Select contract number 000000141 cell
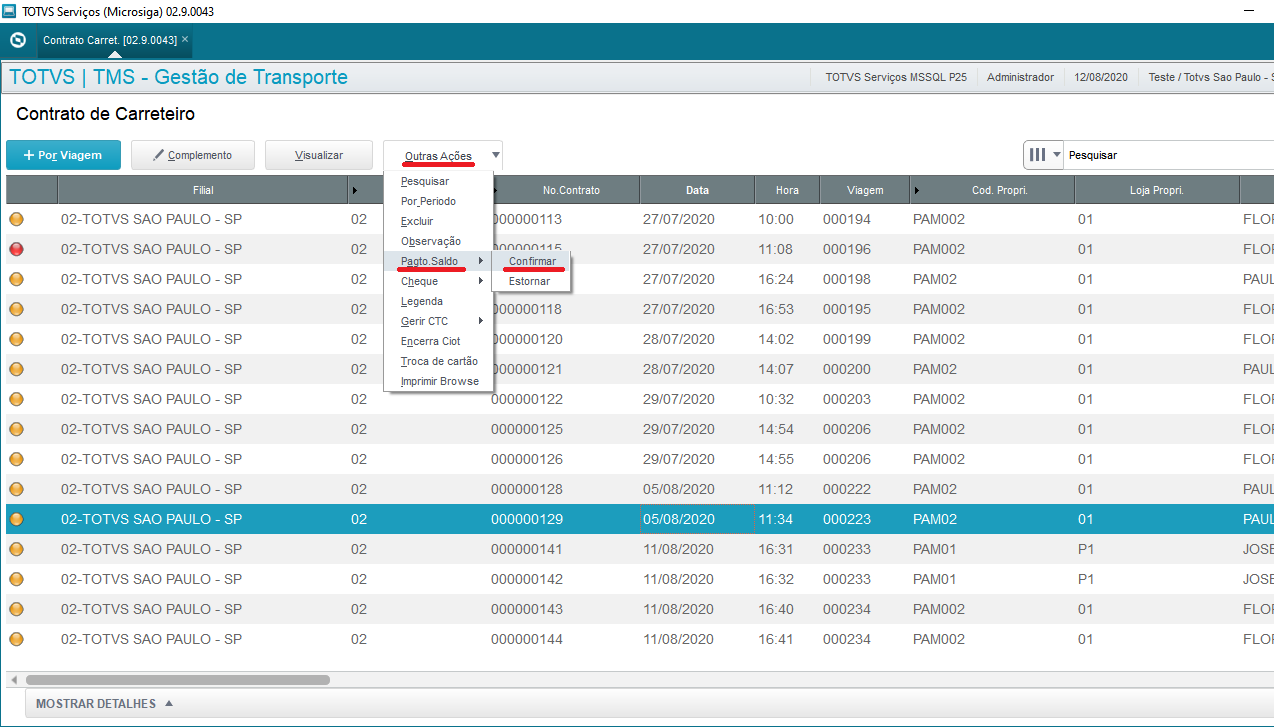The image size is (1274, 727). [x=527, y=549]
